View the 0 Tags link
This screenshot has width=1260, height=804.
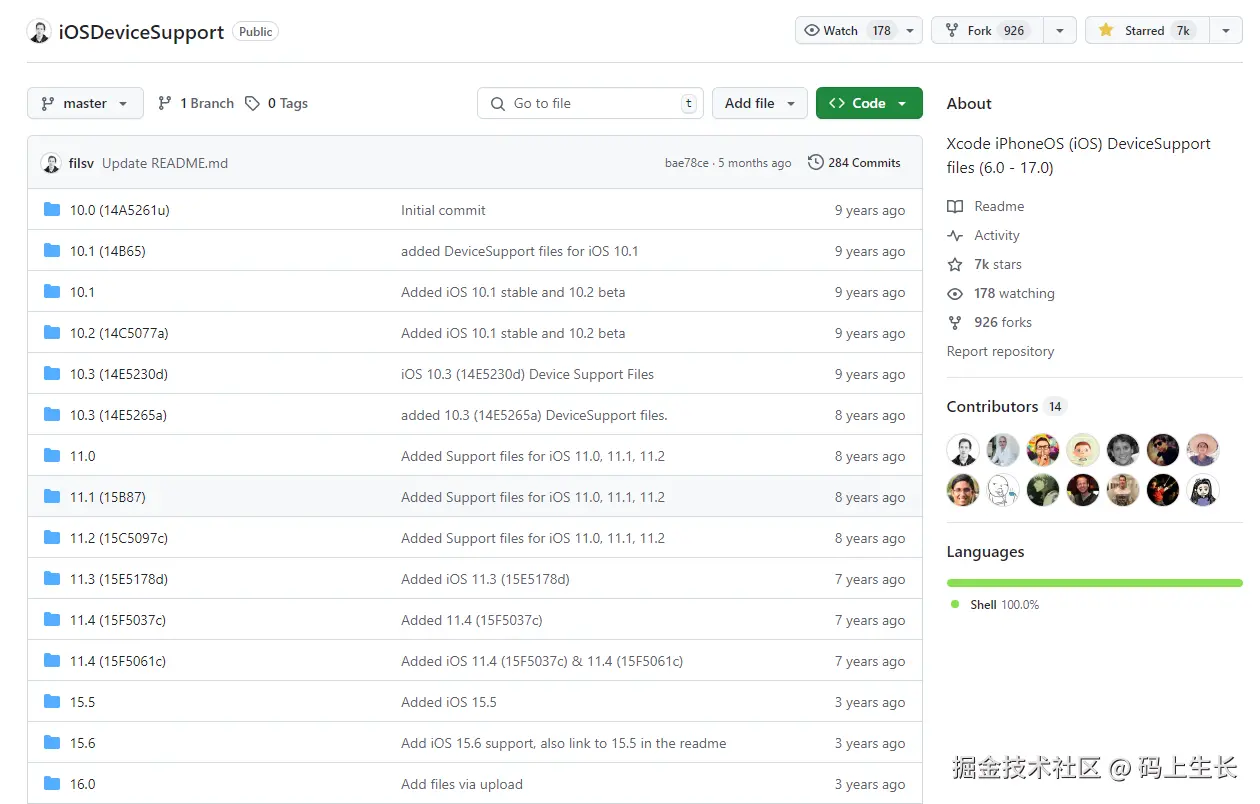click(277, 103)
